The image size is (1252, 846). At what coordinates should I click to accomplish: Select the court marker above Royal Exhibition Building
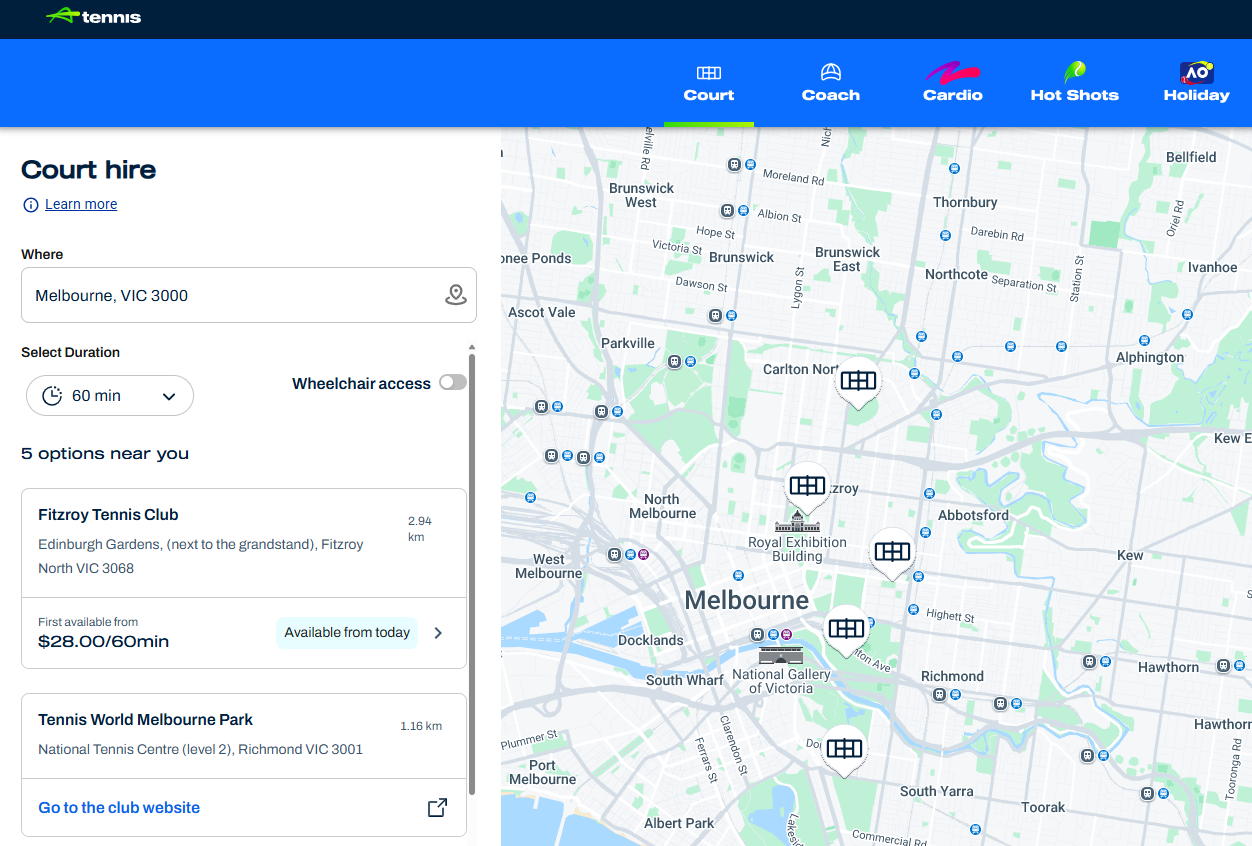coord(807,486)
